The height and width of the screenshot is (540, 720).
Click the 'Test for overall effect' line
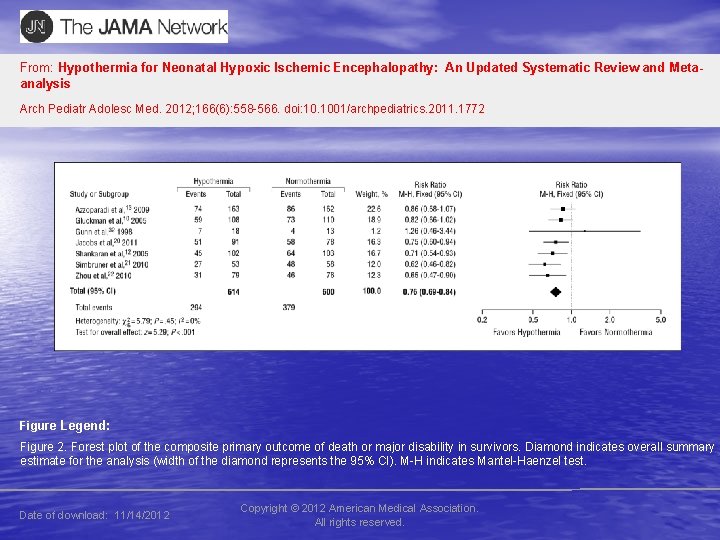pyautogui.click(x=135, y=332)
